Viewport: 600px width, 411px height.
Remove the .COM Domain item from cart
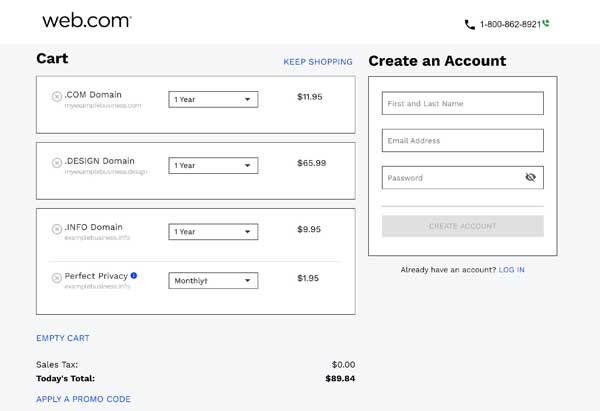tap(57, 96)
